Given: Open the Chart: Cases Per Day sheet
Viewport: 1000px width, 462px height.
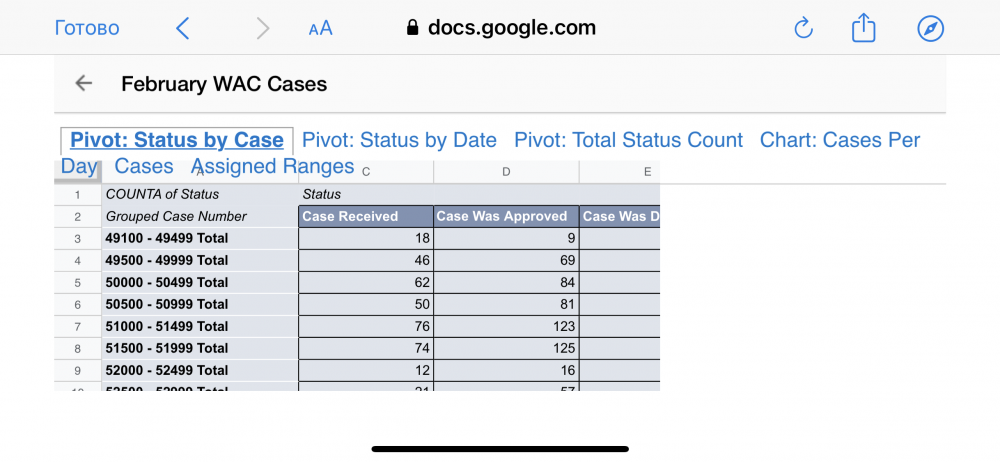Looking at the screenshot, I should click(x=840, y=140).
